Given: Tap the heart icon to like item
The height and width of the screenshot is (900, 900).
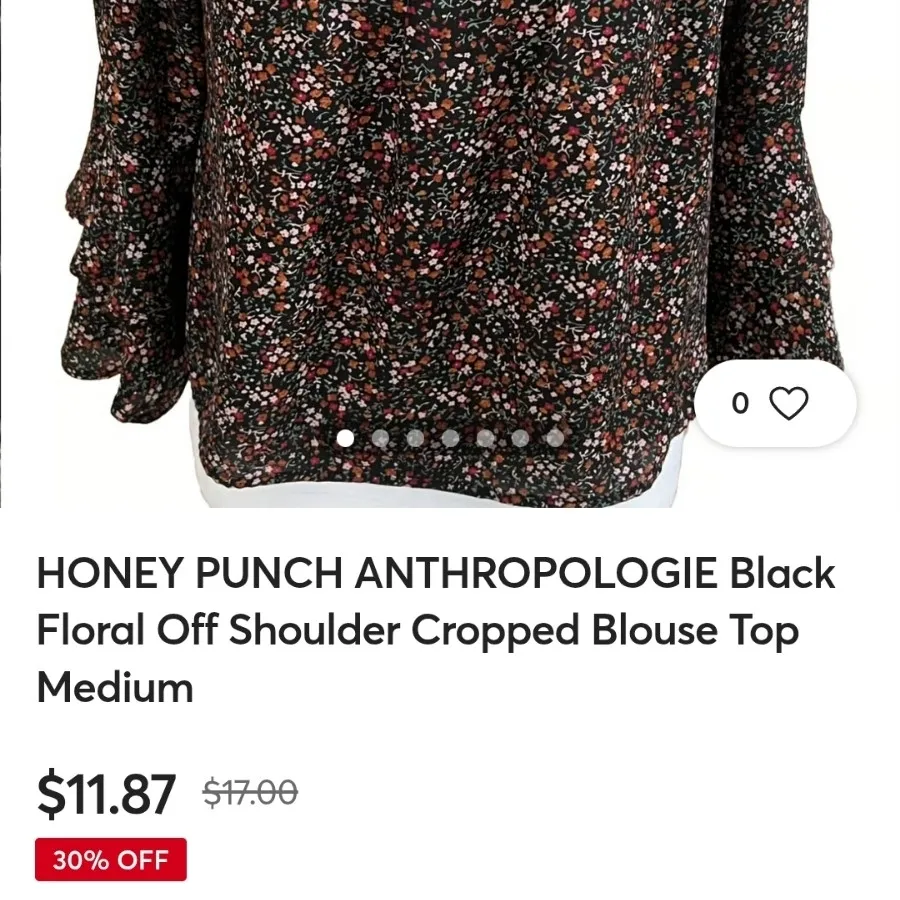Looking at the screenshot, I should [x=788, y=403].
